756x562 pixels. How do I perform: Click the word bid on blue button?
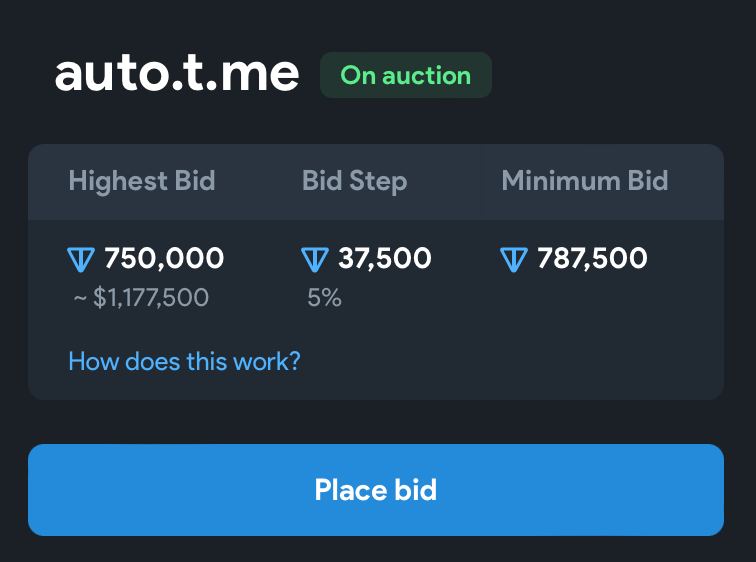(x=416, y=490)
